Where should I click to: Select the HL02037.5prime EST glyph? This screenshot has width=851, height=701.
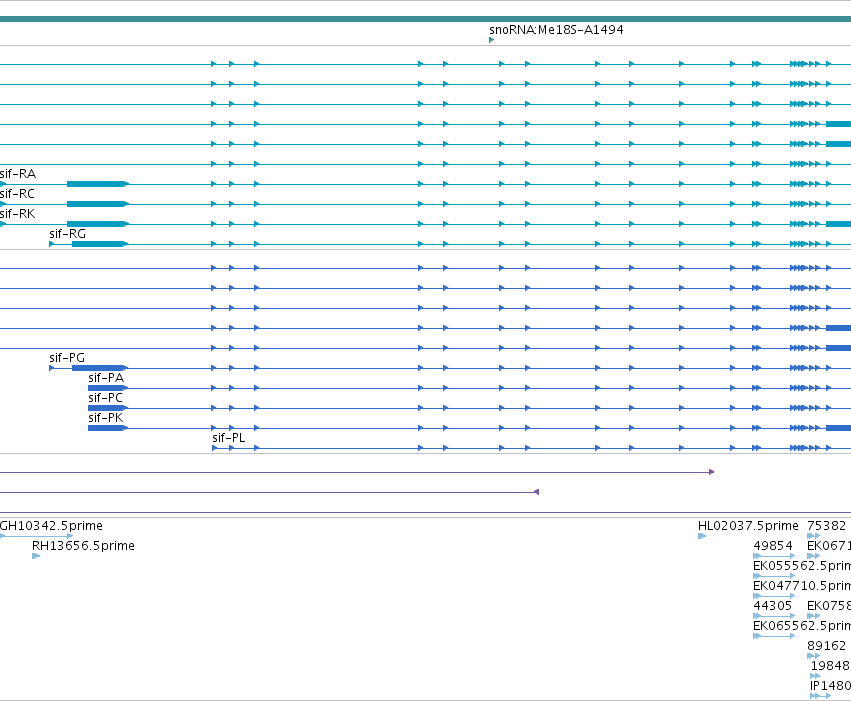coord(702,536)
